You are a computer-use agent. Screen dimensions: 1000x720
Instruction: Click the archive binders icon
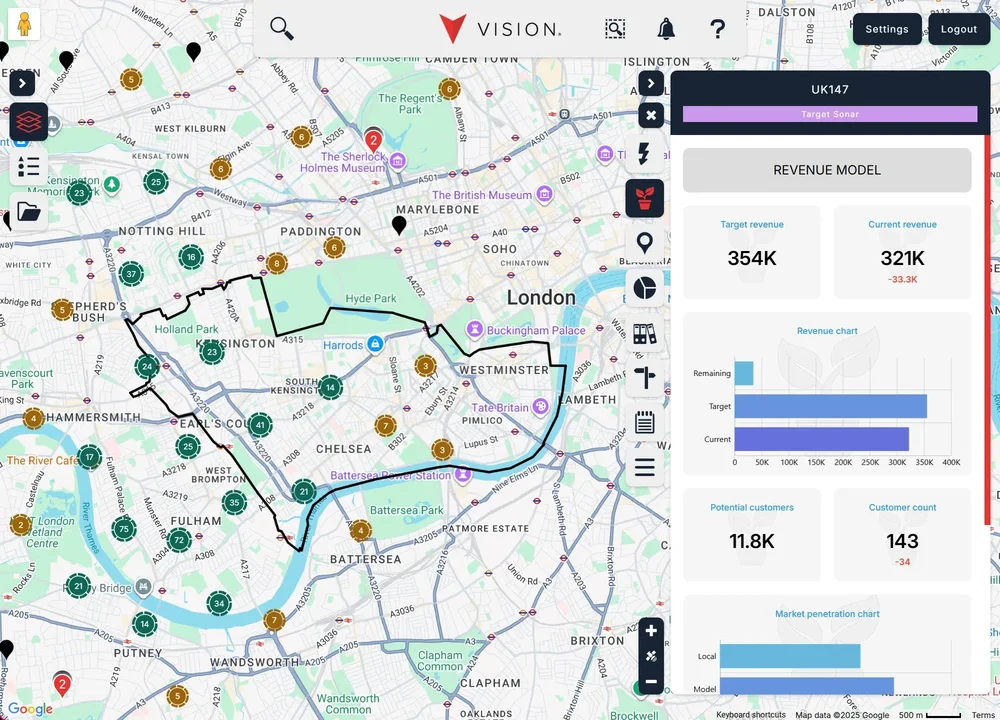click(645, 332)
